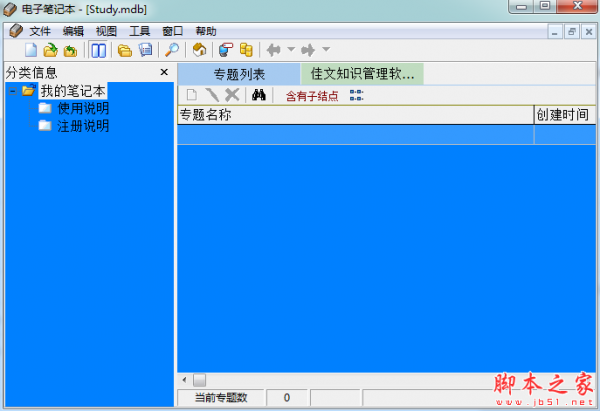The width and height of the screenshot is (600, 411).
Task: Open the 编辑 menu
Action: coord(73,31)
